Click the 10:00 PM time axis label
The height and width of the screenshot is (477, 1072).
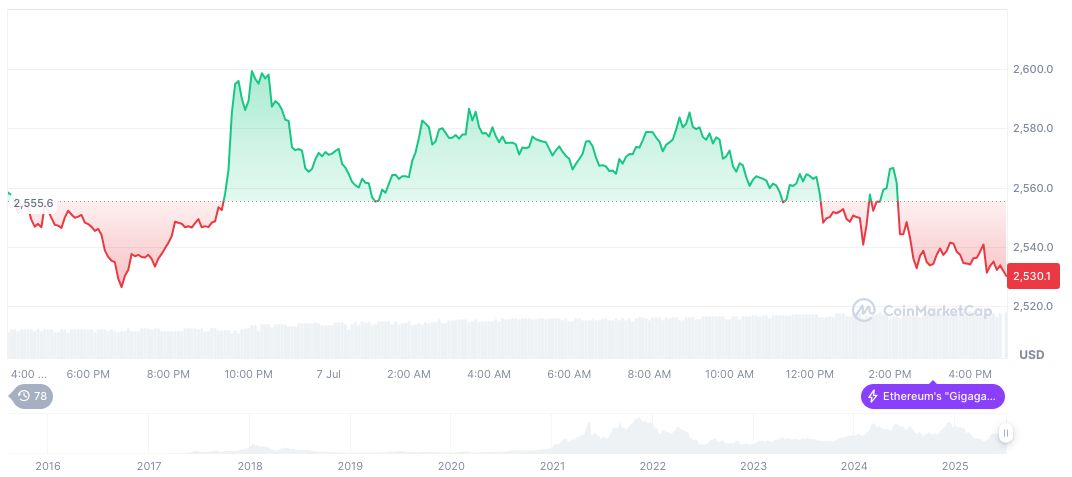click(x=248, y=374)
